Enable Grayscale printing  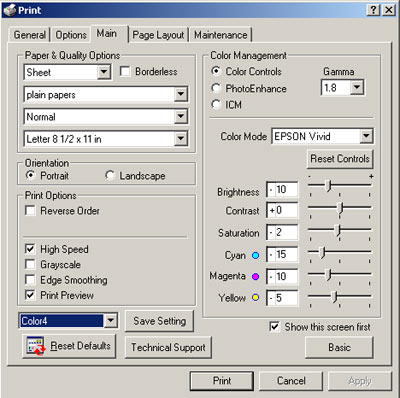tap(30, 264)
